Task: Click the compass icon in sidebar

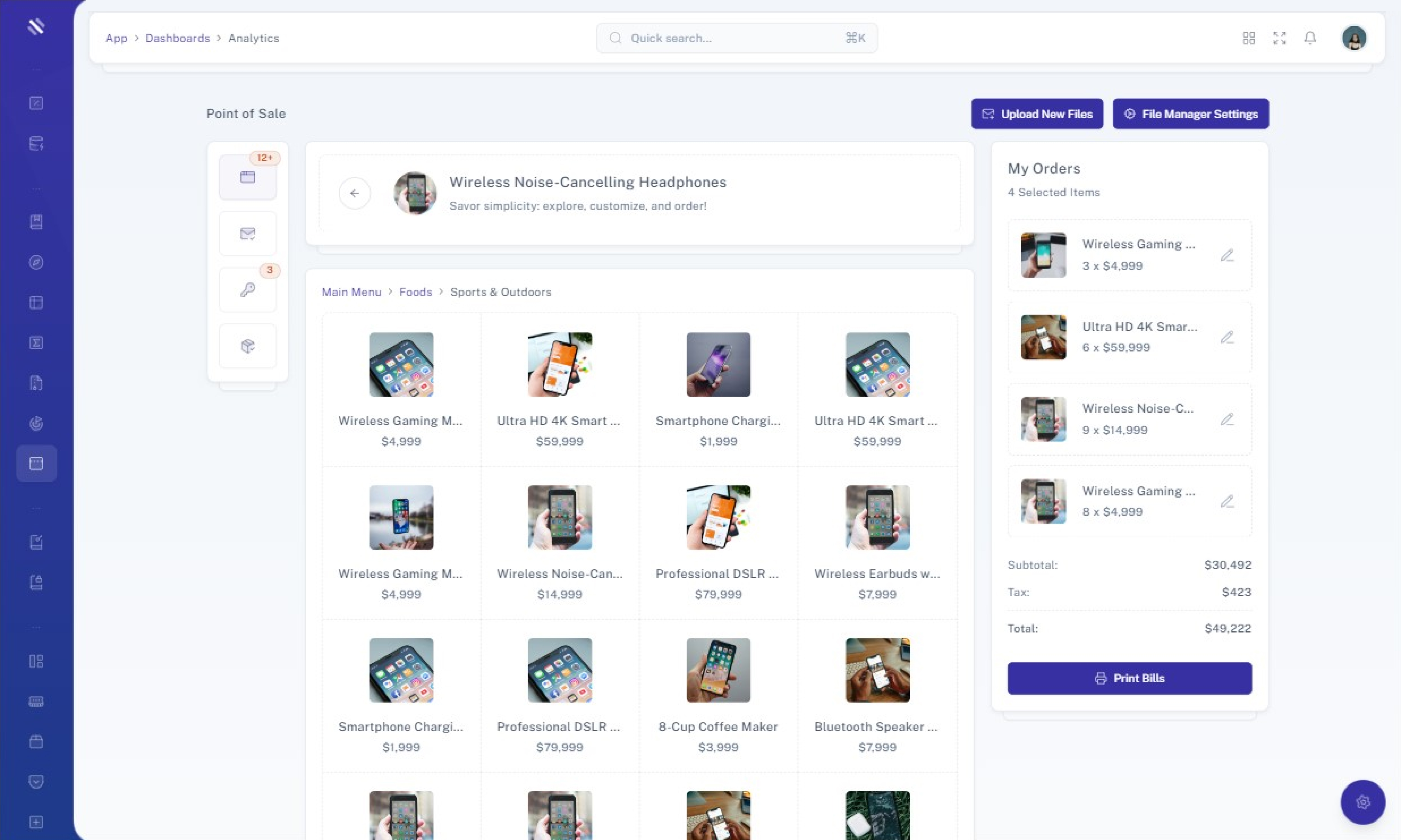Action: [x=36, y=263]
